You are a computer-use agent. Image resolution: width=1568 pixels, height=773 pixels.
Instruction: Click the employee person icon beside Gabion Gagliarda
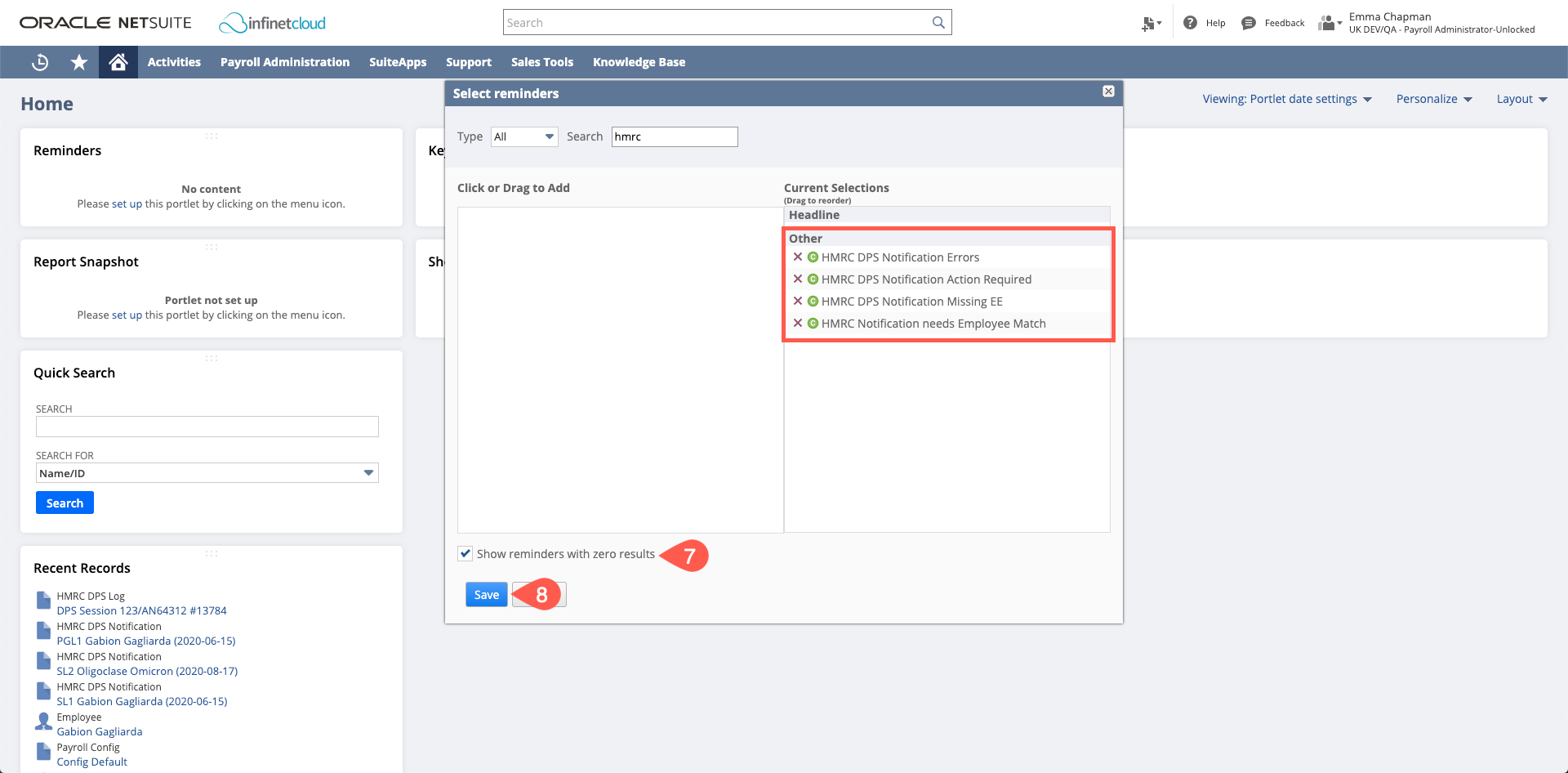pos(42,722)
